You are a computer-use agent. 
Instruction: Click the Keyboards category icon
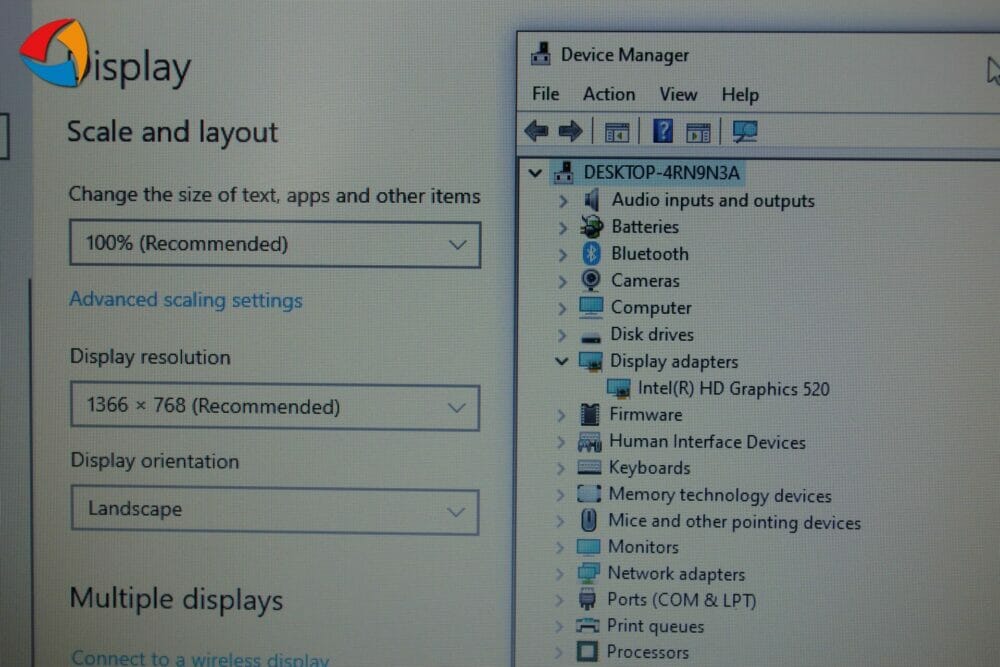(589, 467)
